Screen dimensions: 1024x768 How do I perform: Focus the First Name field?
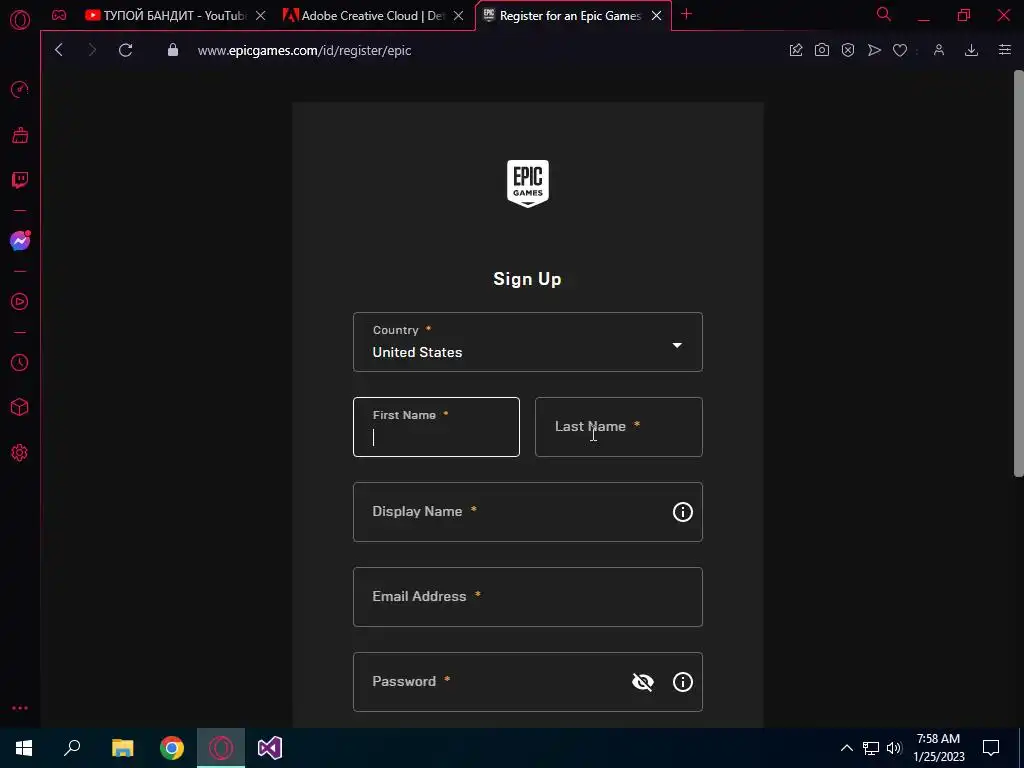click(x=436, y=427)
